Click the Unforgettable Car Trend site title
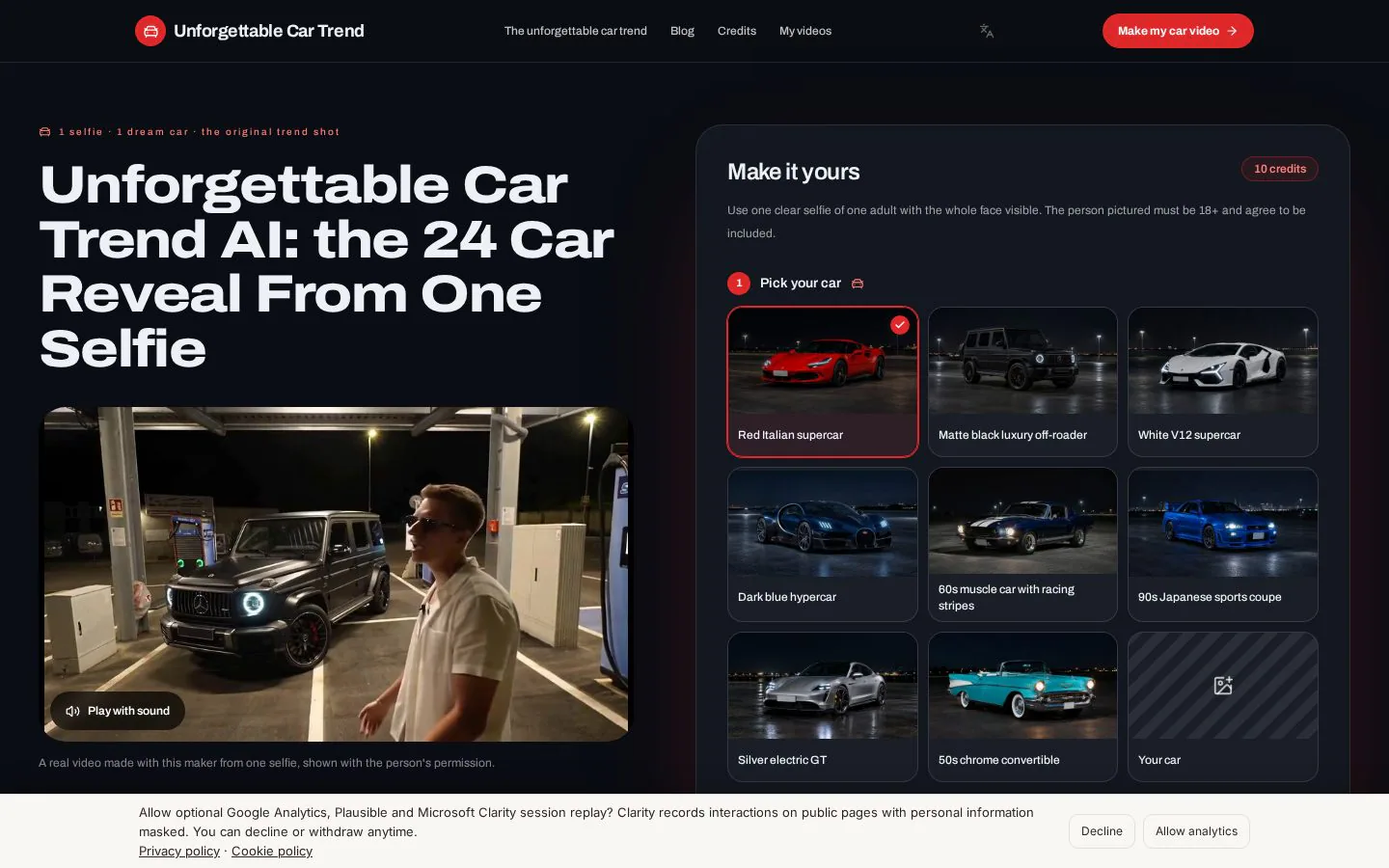This screenshot has height=868, width=1389. click(269, 31)
